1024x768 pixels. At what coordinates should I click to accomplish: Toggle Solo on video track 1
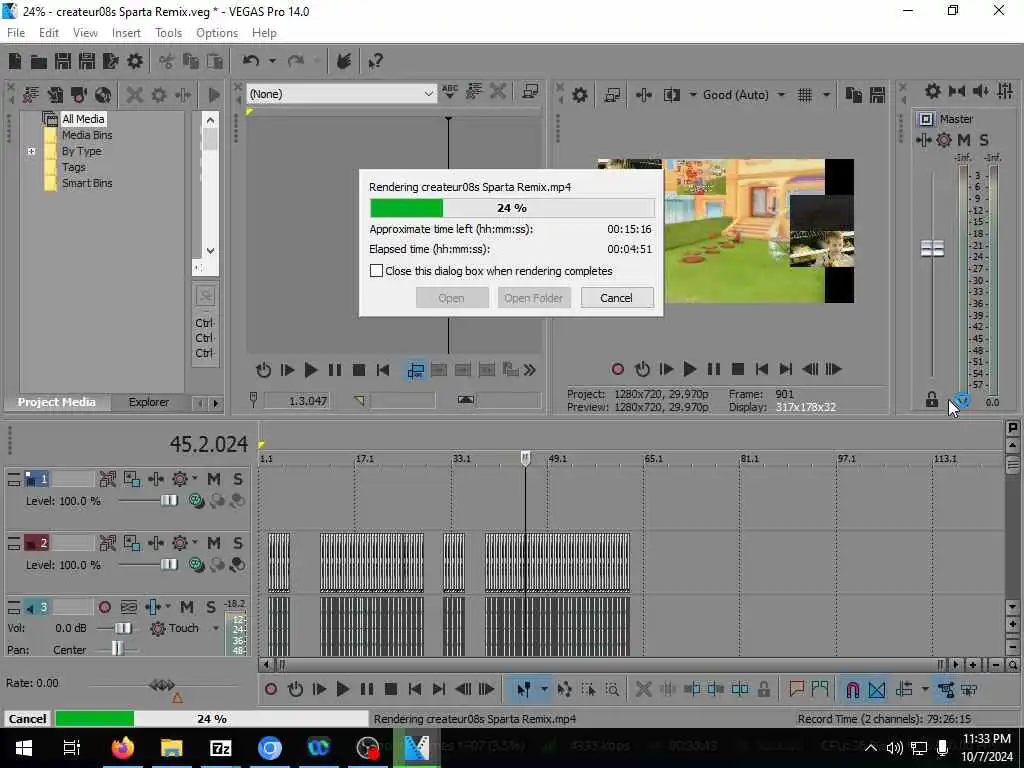(238, 479)
